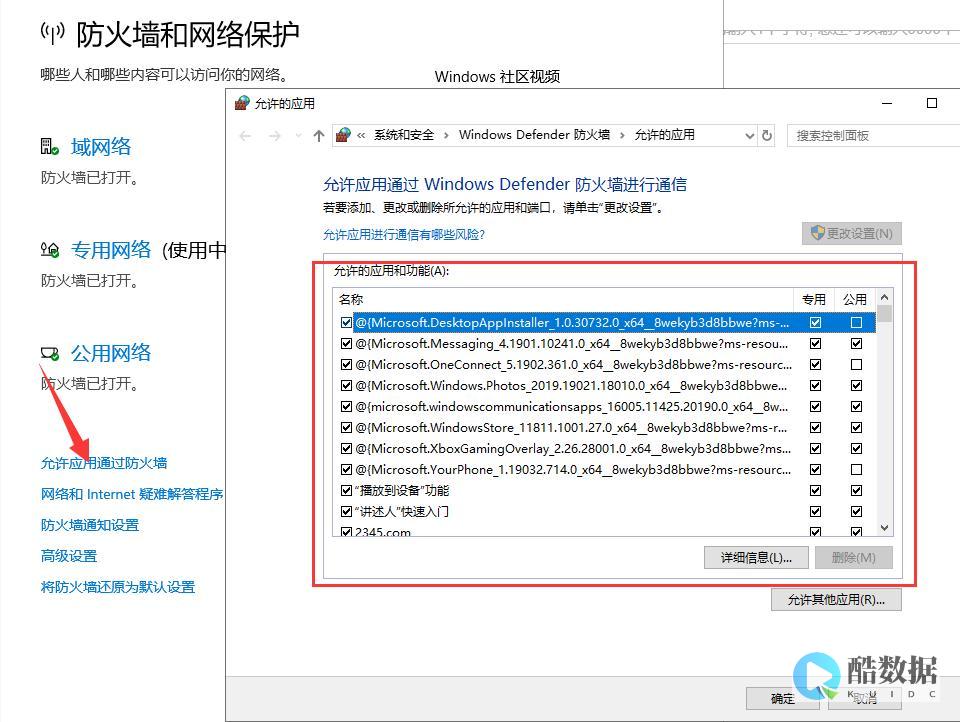Click 删除(M) button
This screenshot has width=960, height=722.
[x=853, y=557]
